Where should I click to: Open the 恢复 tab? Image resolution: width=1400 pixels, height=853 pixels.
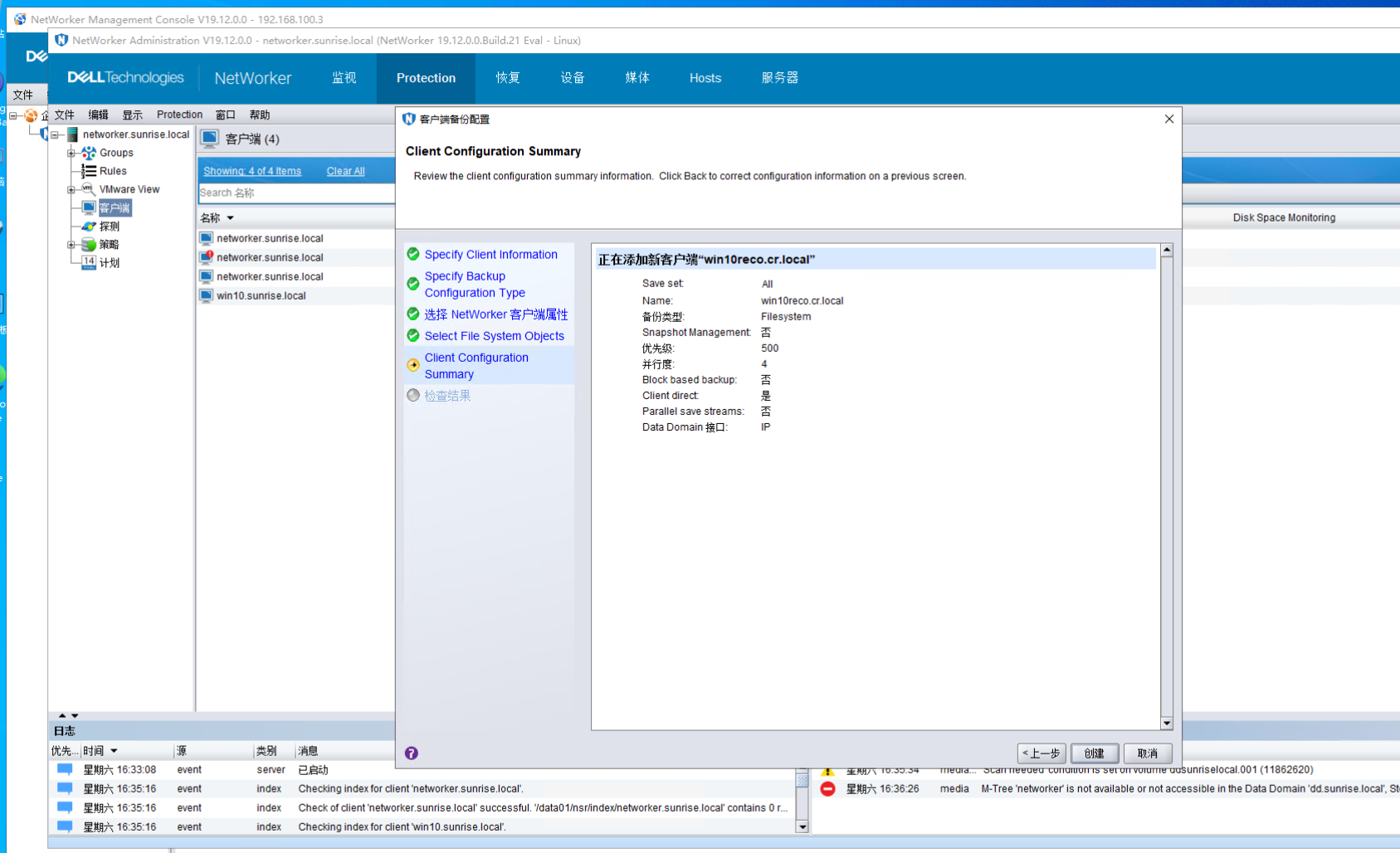508,78
